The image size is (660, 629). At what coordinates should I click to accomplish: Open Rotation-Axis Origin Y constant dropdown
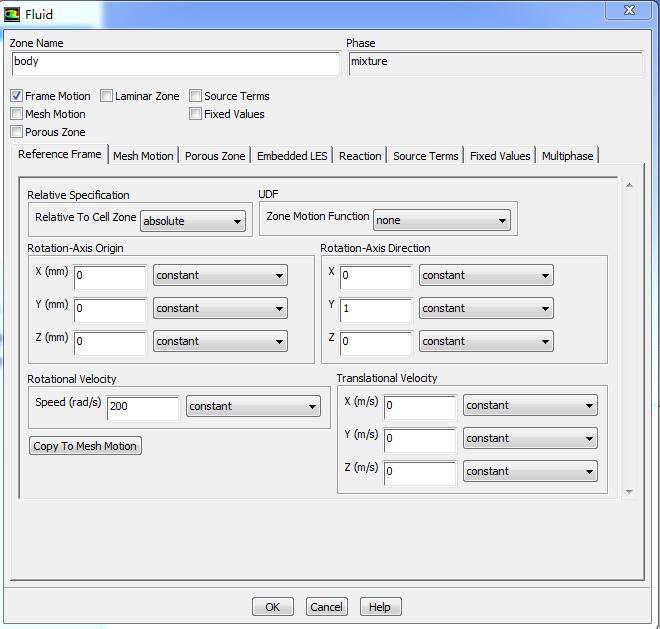click(220, 308)
